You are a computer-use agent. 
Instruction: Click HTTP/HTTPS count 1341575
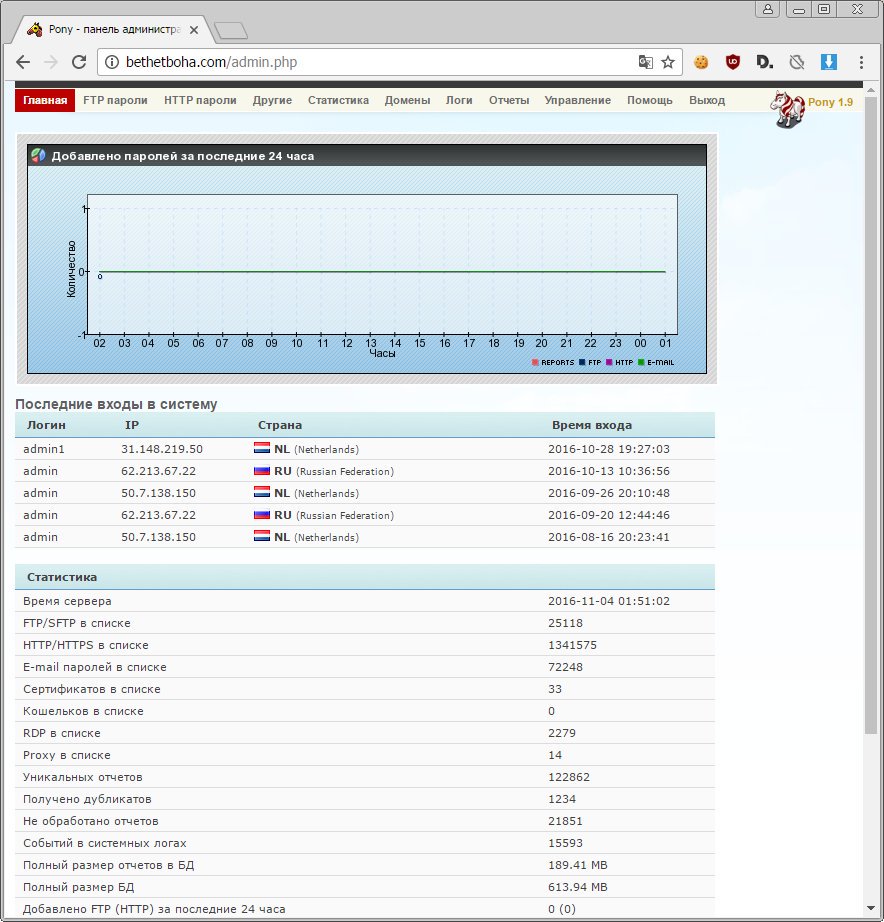(572, 645)
